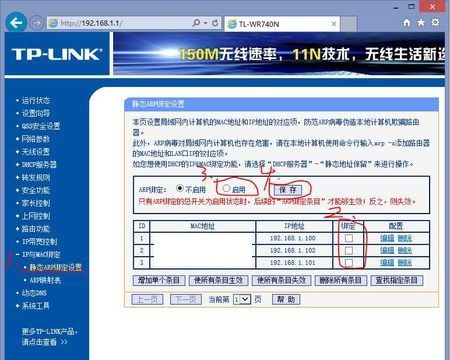Check the bind box for 192.168.1.100

[349, 238]
